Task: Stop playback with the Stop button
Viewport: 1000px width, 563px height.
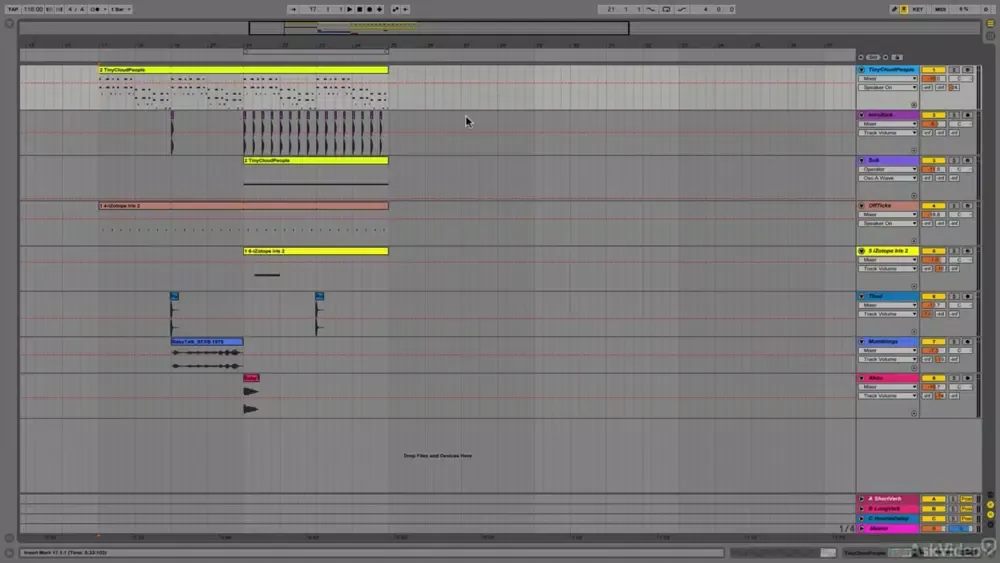Action: [360, 10]
